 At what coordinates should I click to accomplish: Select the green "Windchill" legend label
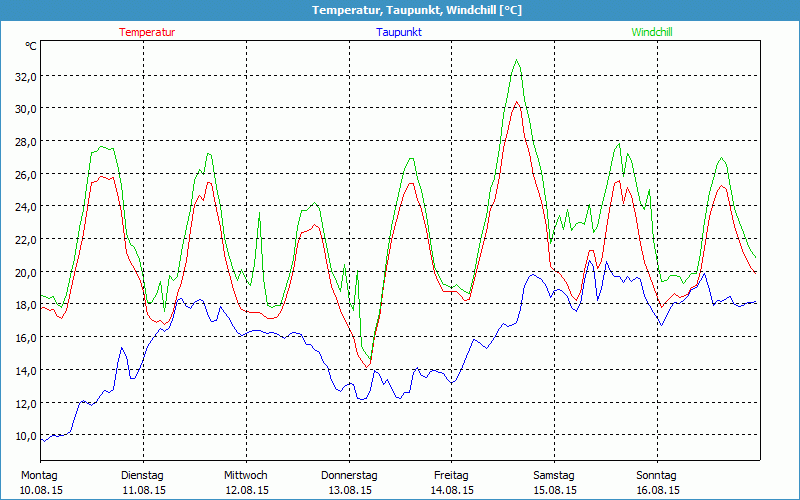(x=652, y=32)
